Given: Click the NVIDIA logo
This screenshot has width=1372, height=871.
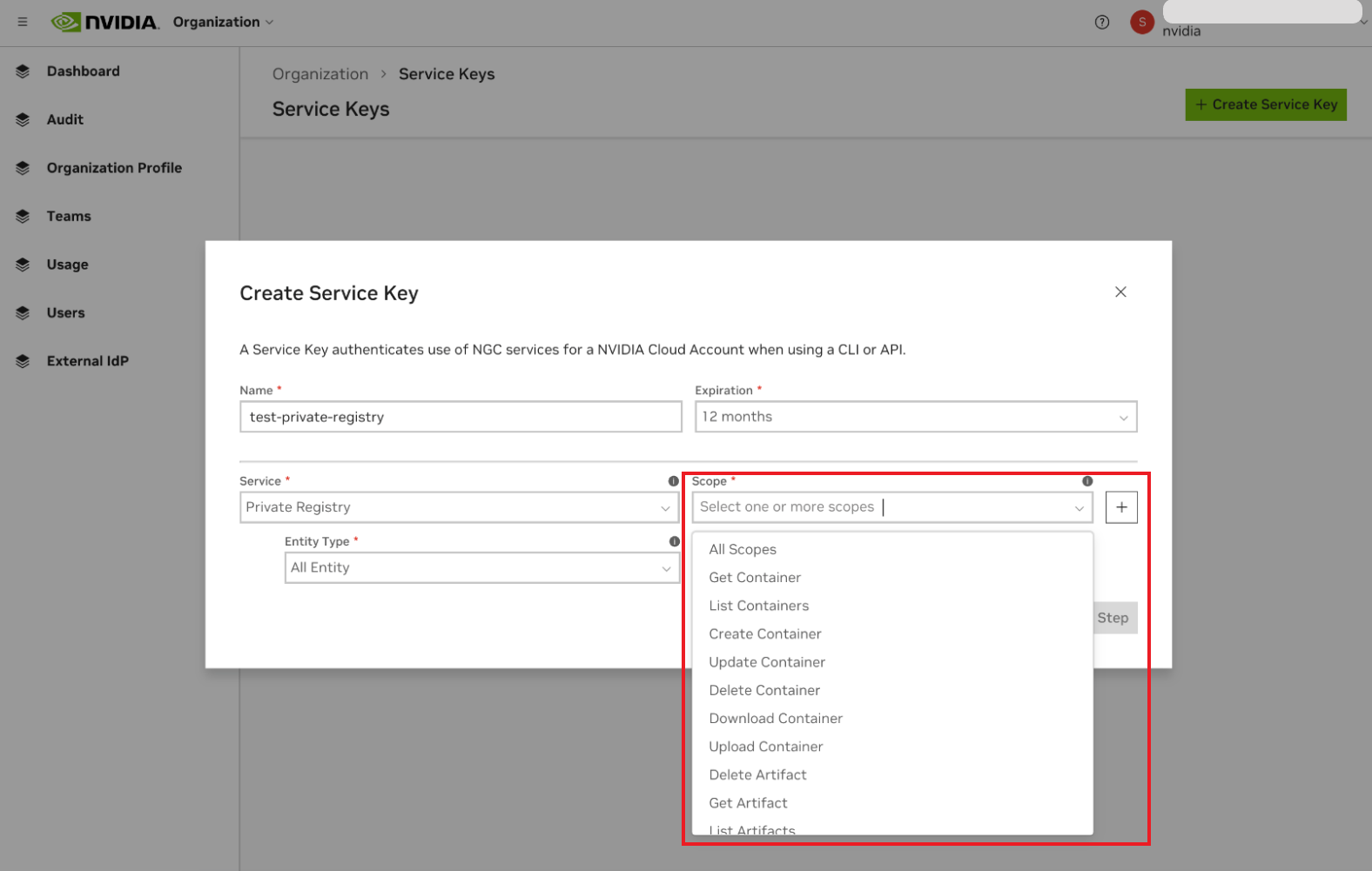Looking at the screenshot, I should [104, 22].
